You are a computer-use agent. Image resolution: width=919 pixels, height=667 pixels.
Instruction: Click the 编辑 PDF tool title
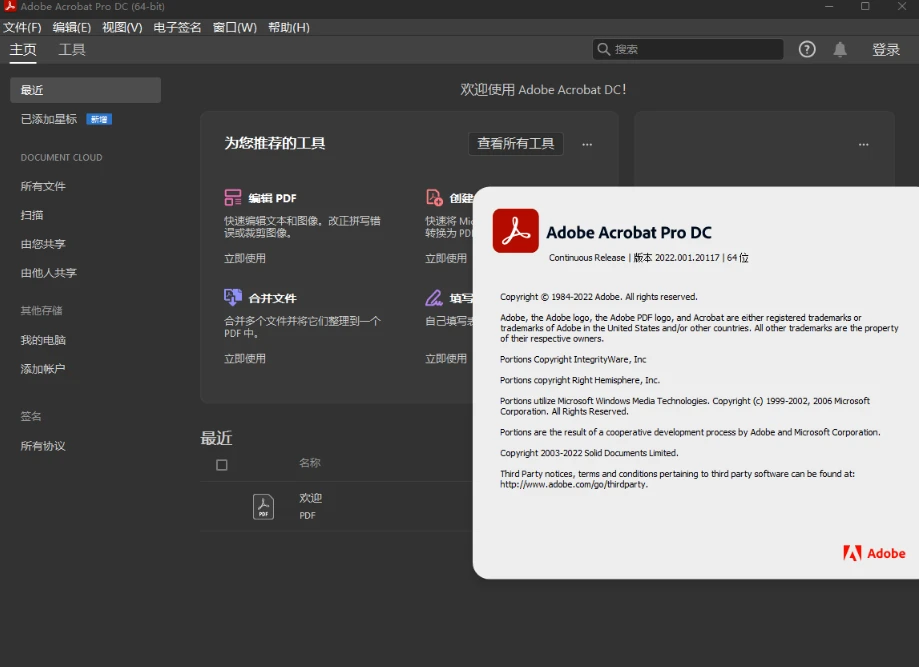coord(273,198)
